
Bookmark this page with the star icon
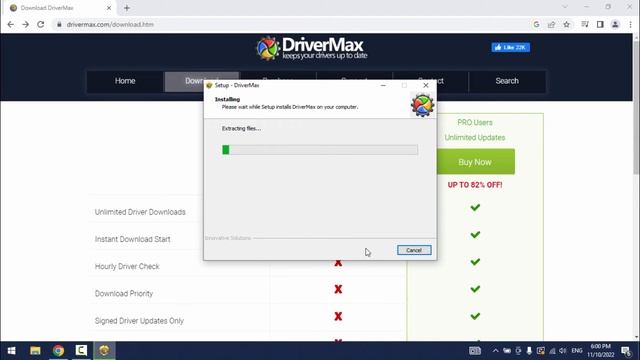coord(567,24)
